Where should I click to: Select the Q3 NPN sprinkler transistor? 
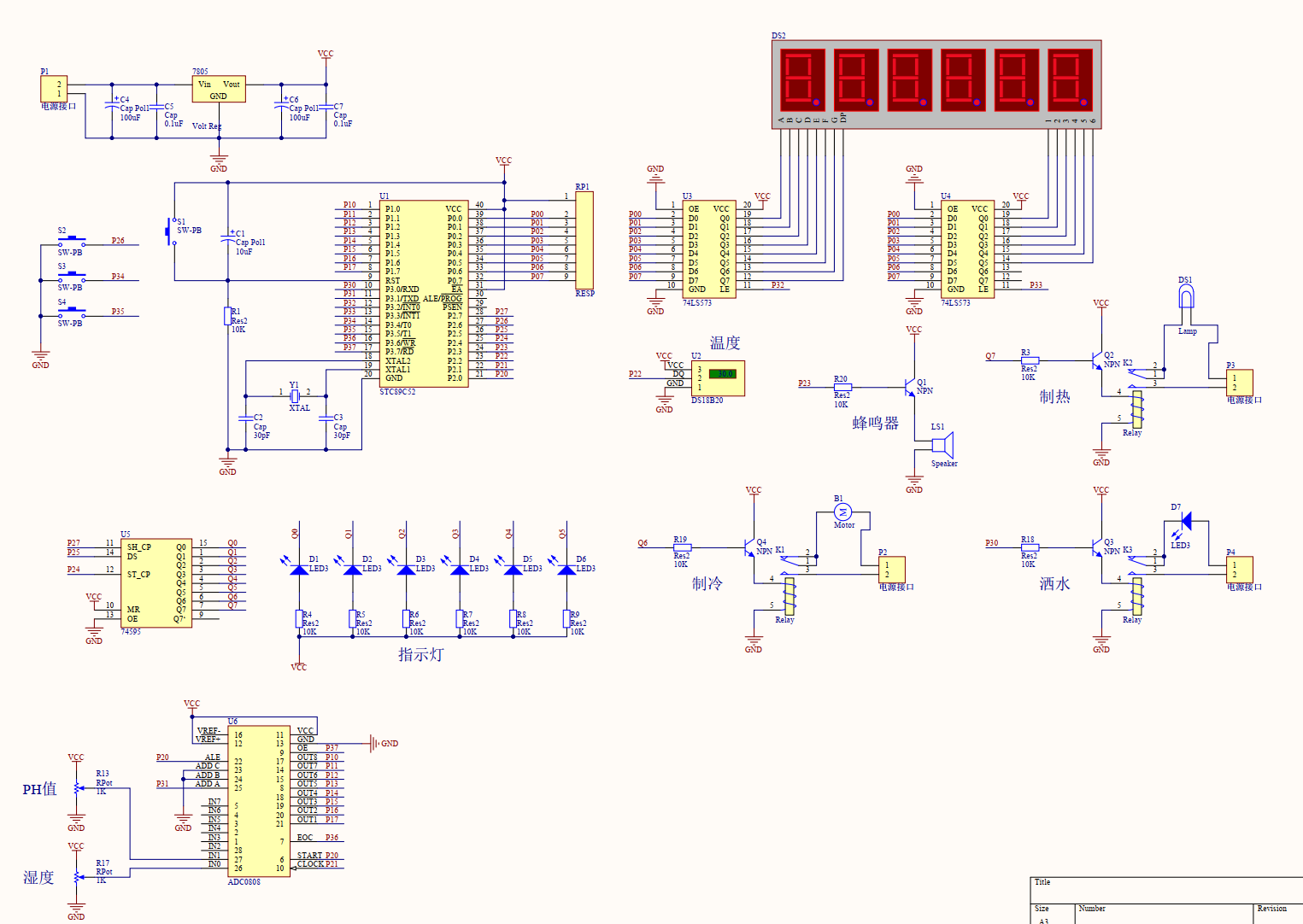click(1098, 547)
